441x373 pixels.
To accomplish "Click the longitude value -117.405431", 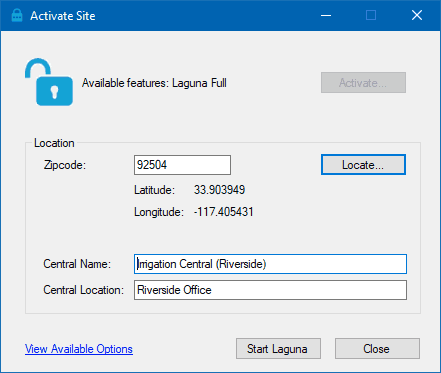I will click(x=224, y=212).
